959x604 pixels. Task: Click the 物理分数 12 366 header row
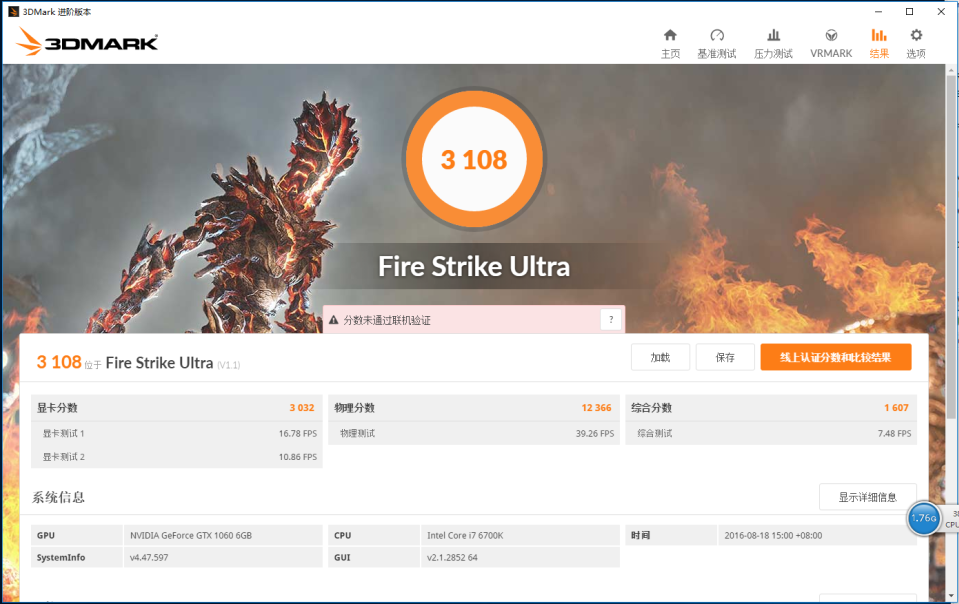[x=474, y=408]
